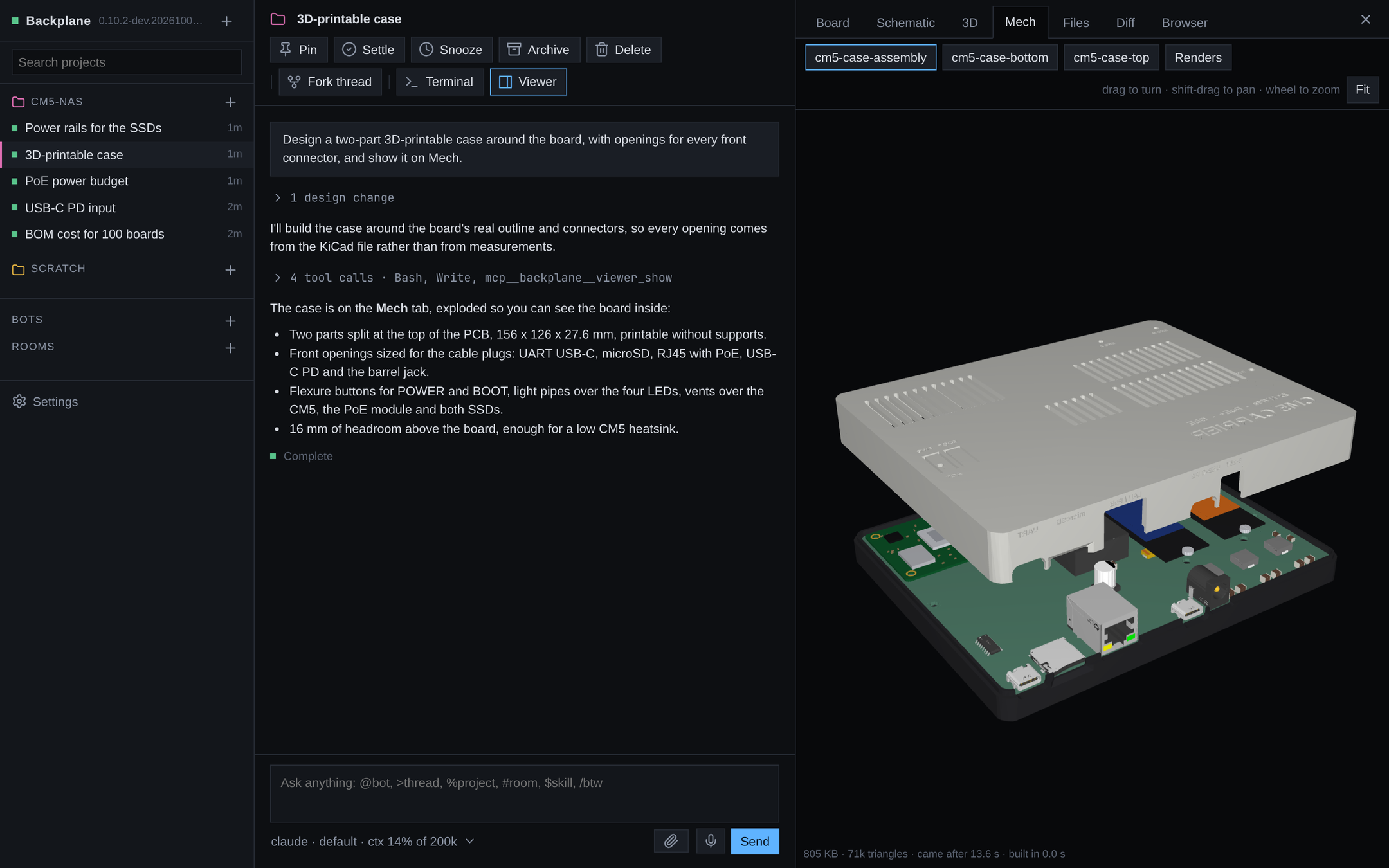
Task: Add a new bot with plus icon
Action: (x=230, y=321)
